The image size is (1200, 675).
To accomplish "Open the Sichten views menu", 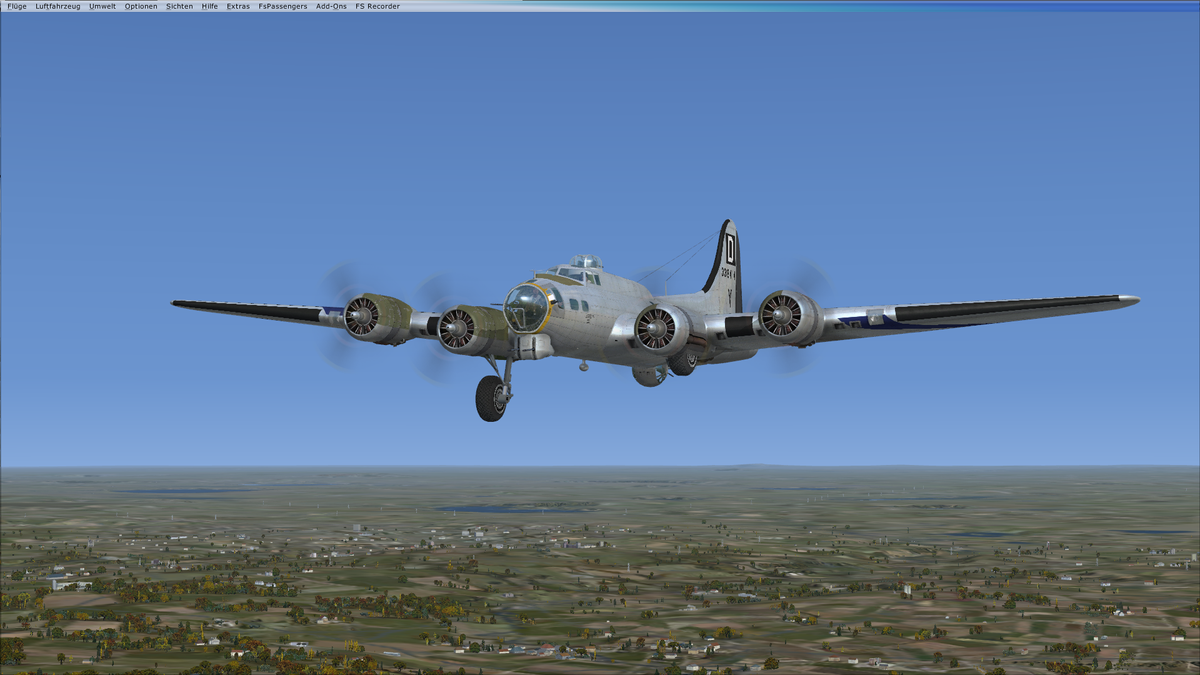I will coord(180,6).
